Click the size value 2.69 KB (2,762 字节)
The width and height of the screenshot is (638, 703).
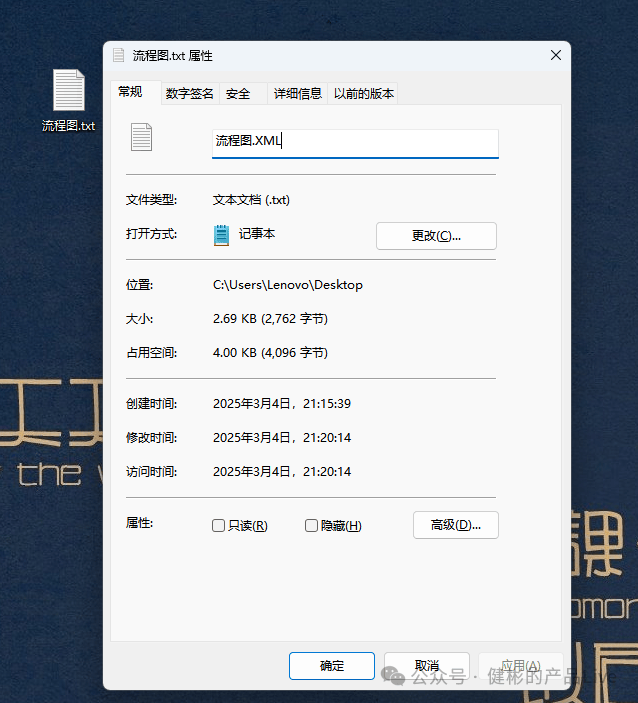coord(270,319)
